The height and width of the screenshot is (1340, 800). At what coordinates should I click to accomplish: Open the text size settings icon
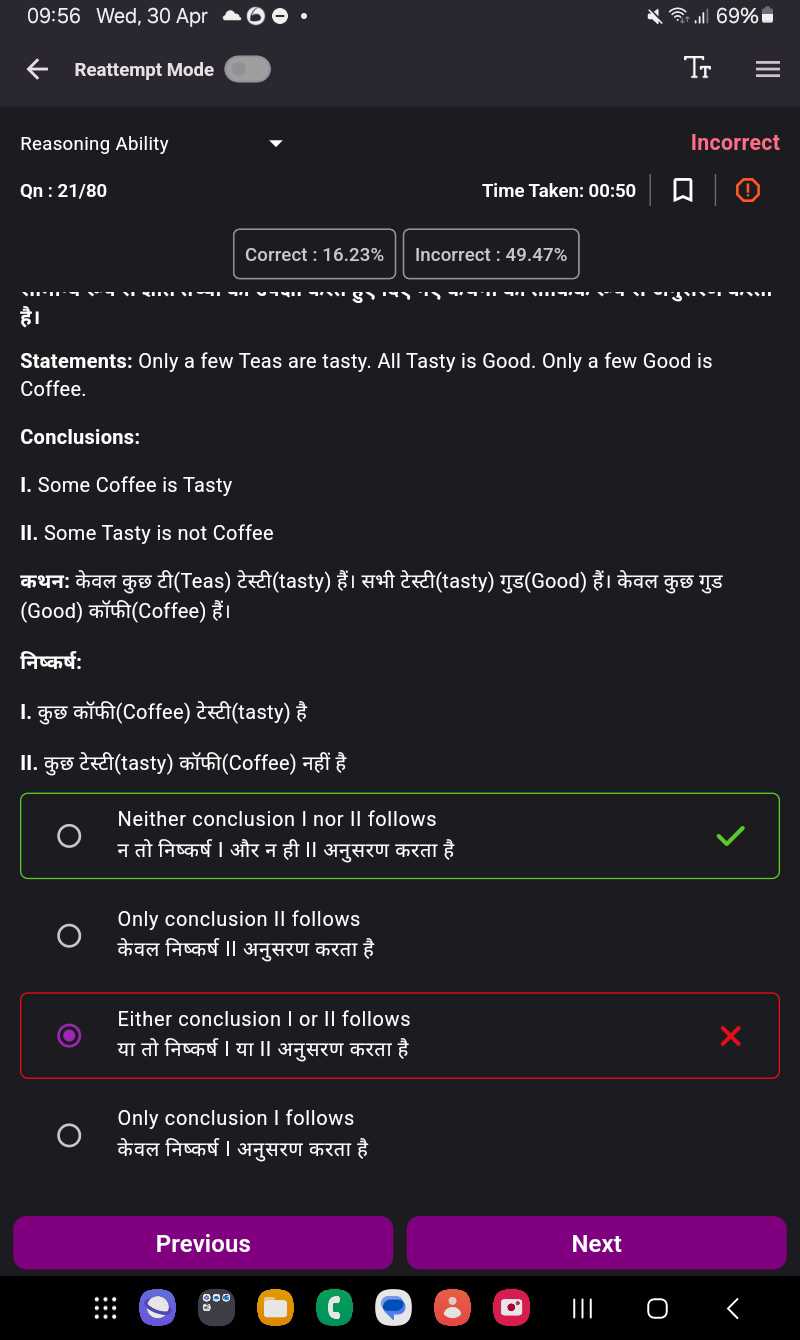tap(697, 68)
